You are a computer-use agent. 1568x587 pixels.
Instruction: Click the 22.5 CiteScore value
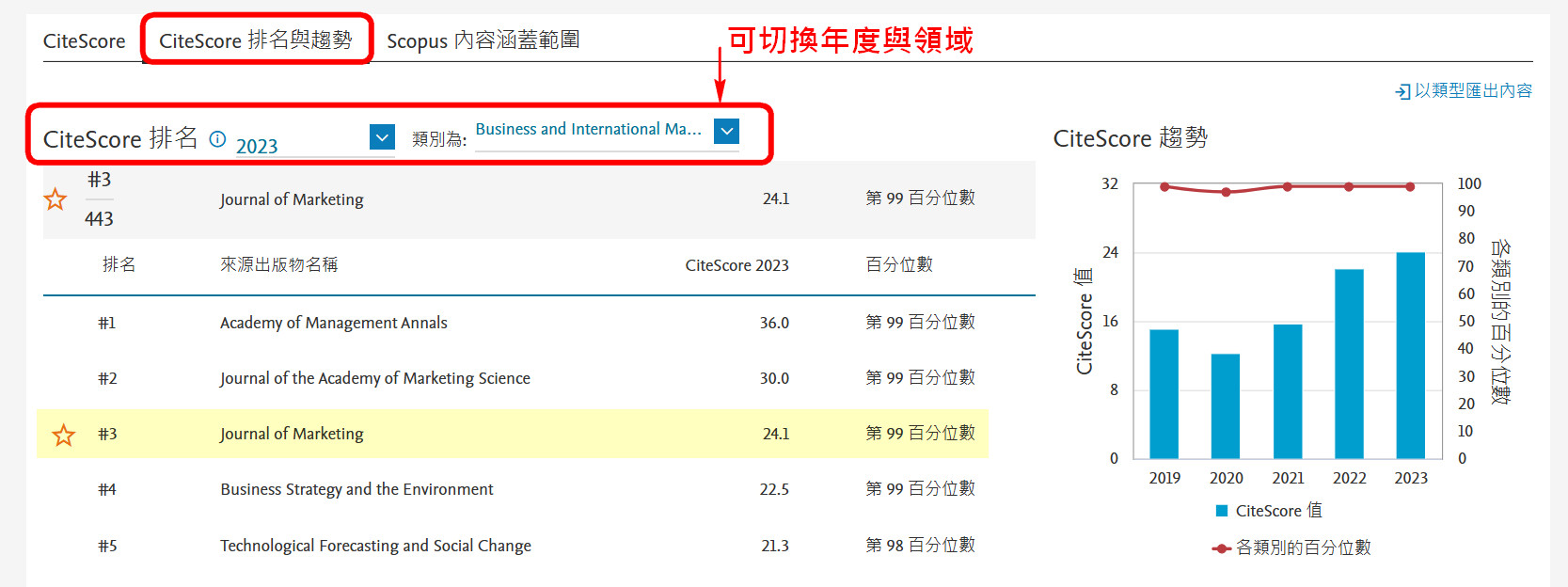tap(774, 489)
